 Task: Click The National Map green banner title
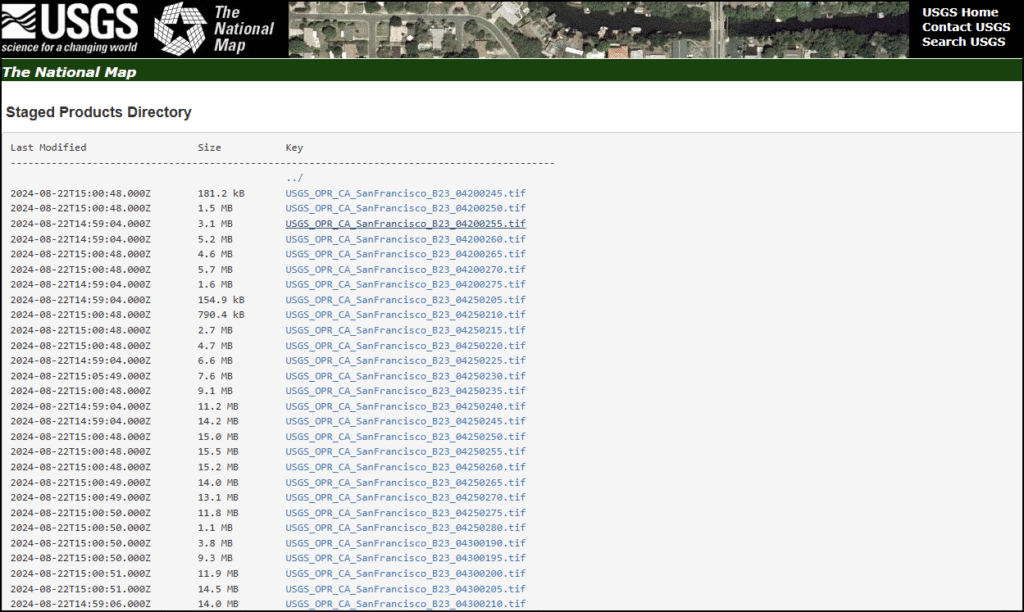(69, 72)
